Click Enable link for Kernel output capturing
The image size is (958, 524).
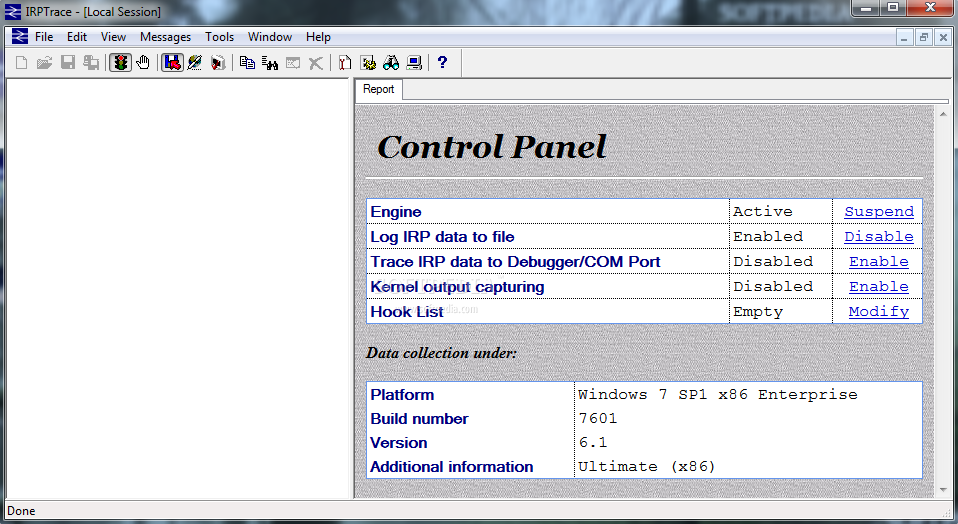tap(879, 286)
